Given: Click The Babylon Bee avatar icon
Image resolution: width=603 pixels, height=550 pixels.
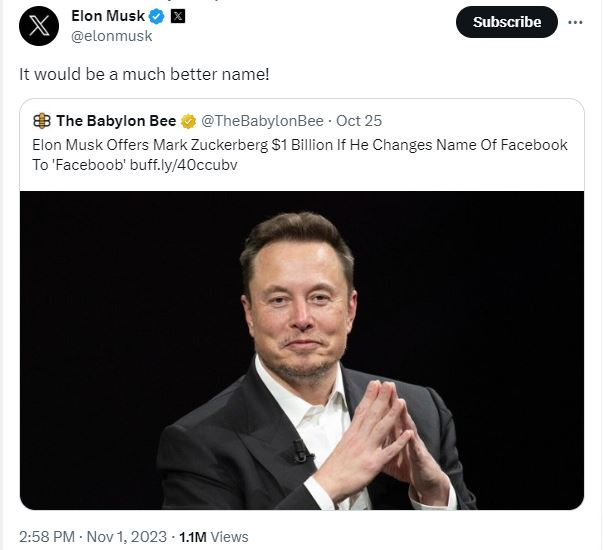Looking at the screenshot, I should [41, 121].
